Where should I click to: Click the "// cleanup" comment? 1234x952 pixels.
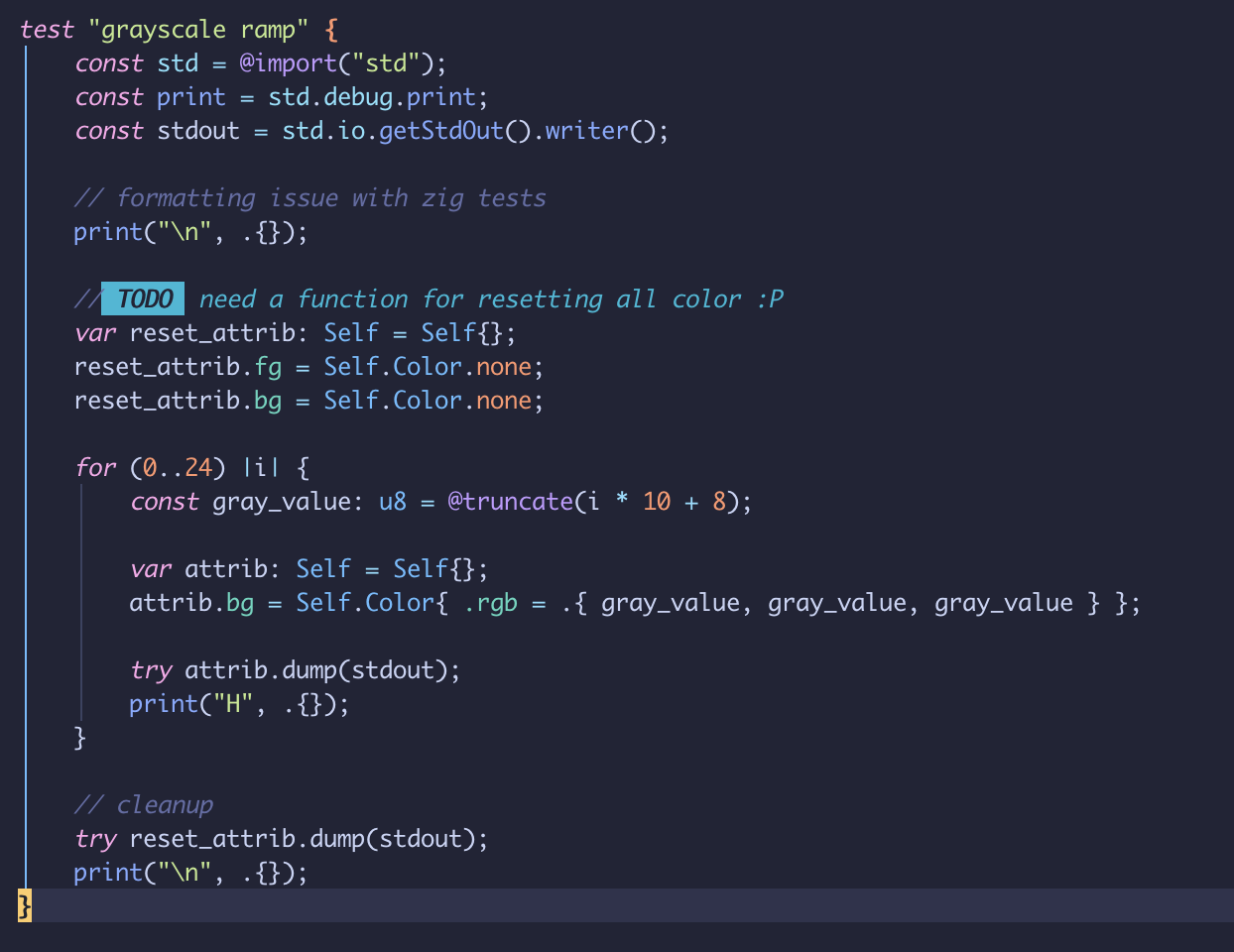pyautogui.click(x=144, y=805)
